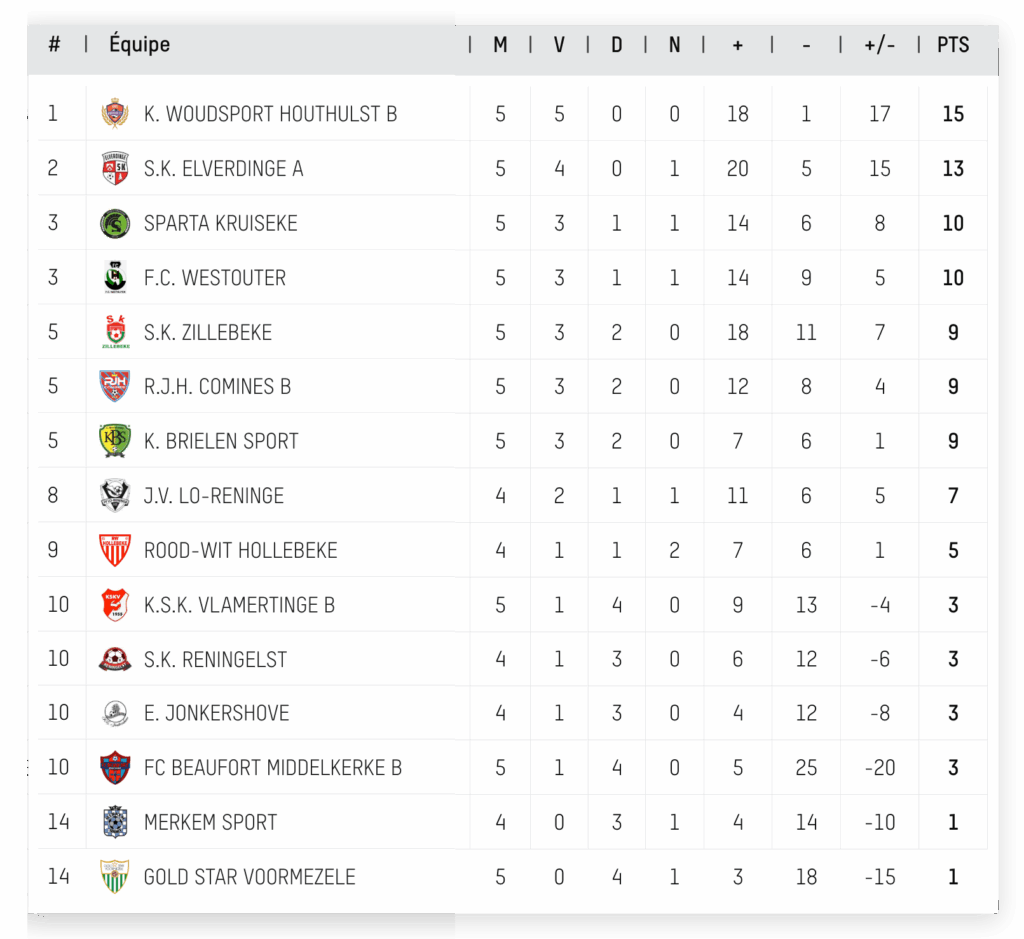Click the Merkem Sport checkered logo
1024x939 pixels.
click(x=115, y=821)
